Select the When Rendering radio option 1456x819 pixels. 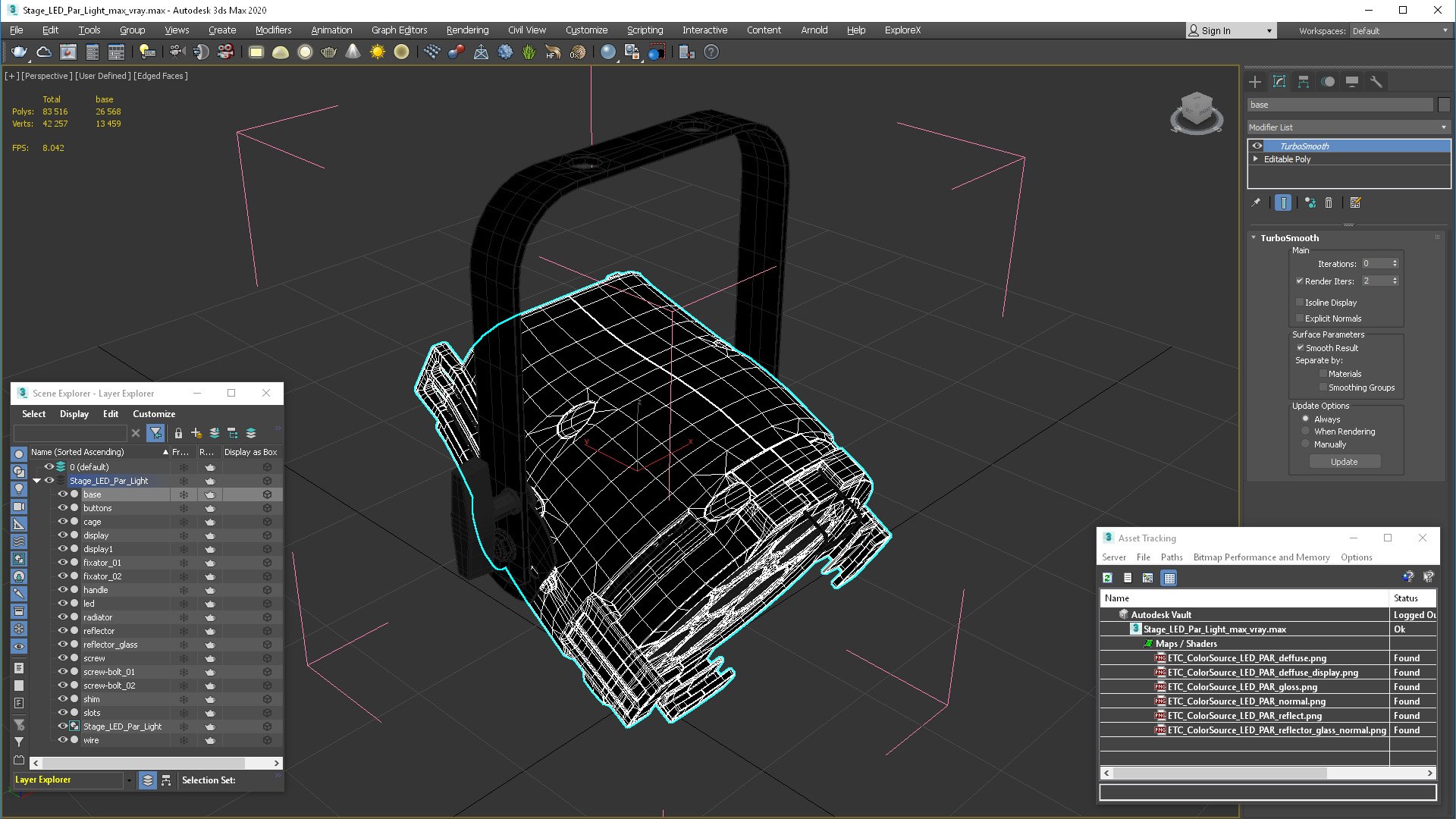coord(1306,431)
